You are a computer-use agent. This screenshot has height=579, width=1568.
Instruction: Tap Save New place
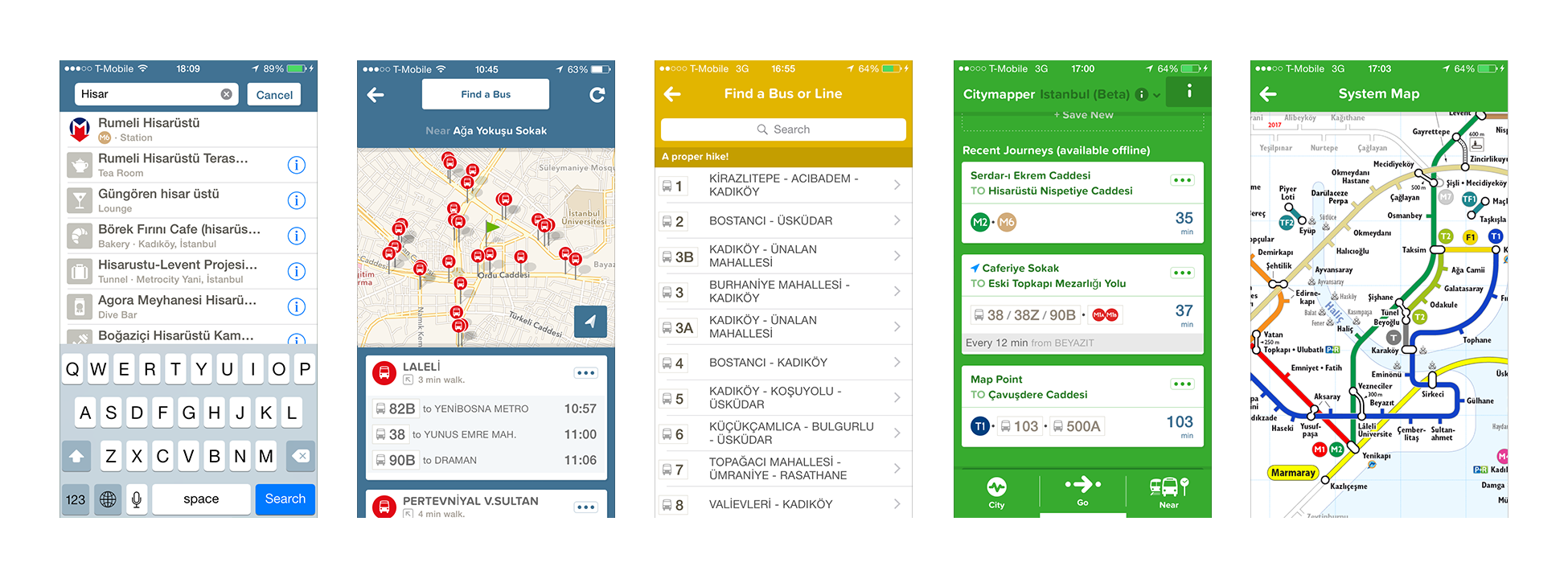pos(1083,115)
